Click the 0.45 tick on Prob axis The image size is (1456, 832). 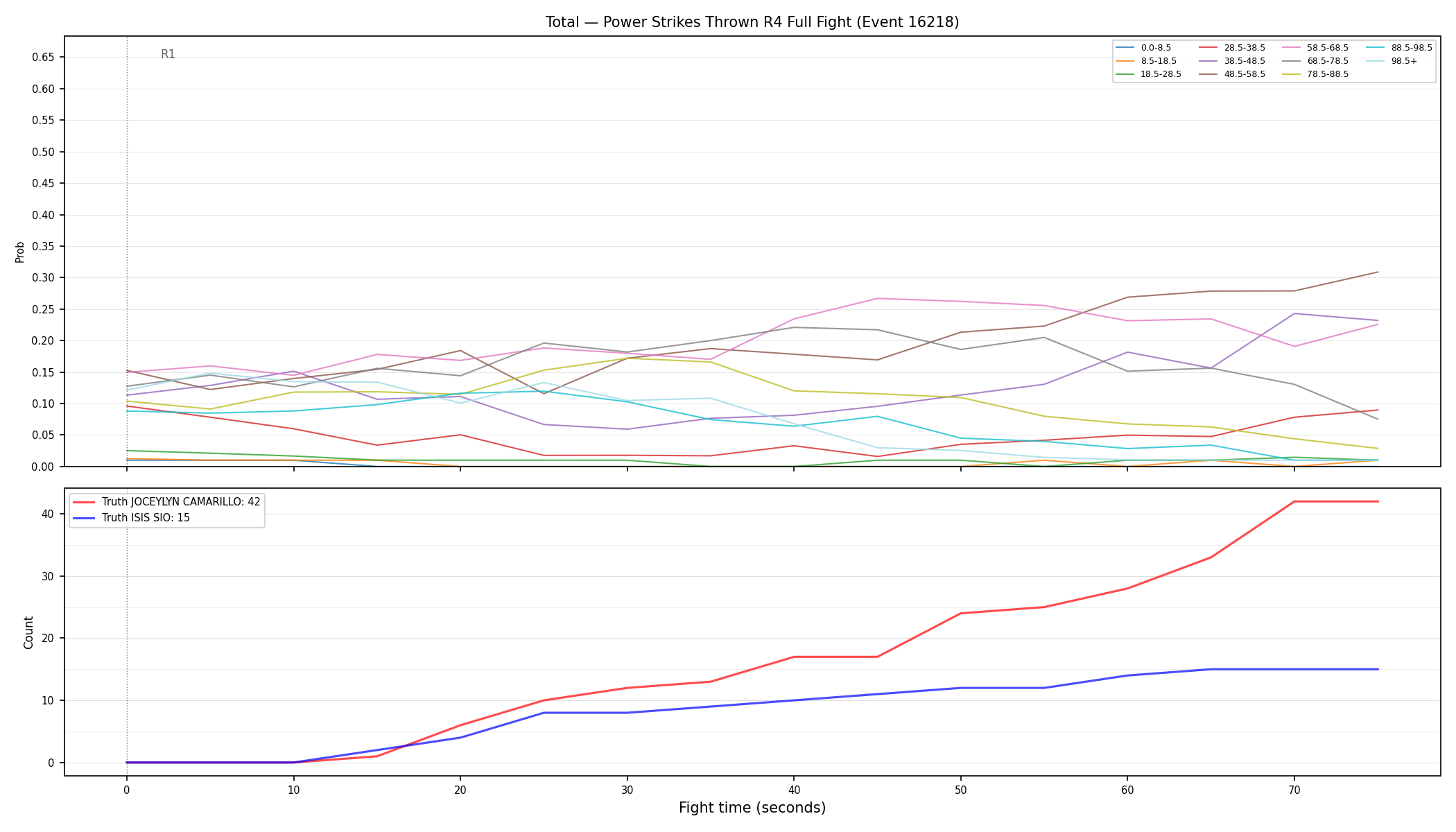coord(43,184)
